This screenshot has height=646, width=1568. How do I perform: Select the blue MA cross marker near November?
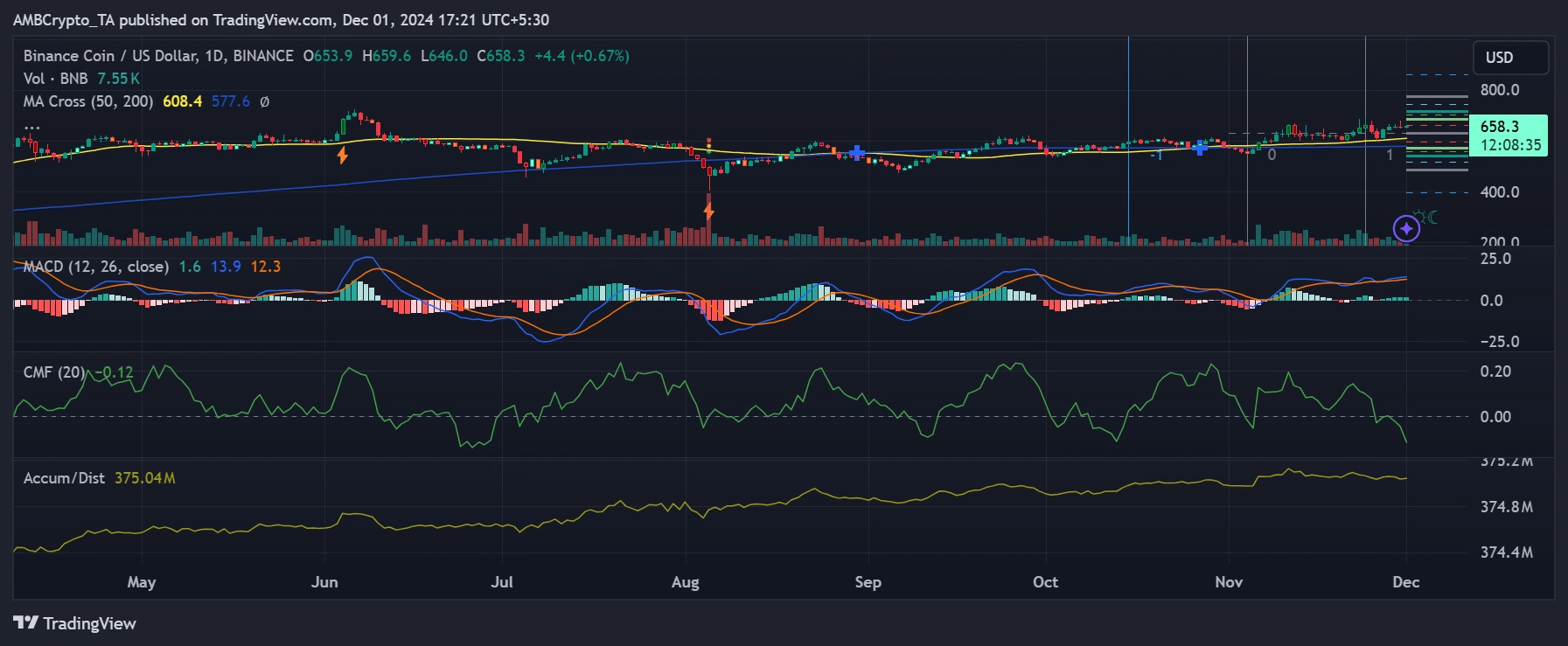tap(1200, 148)
